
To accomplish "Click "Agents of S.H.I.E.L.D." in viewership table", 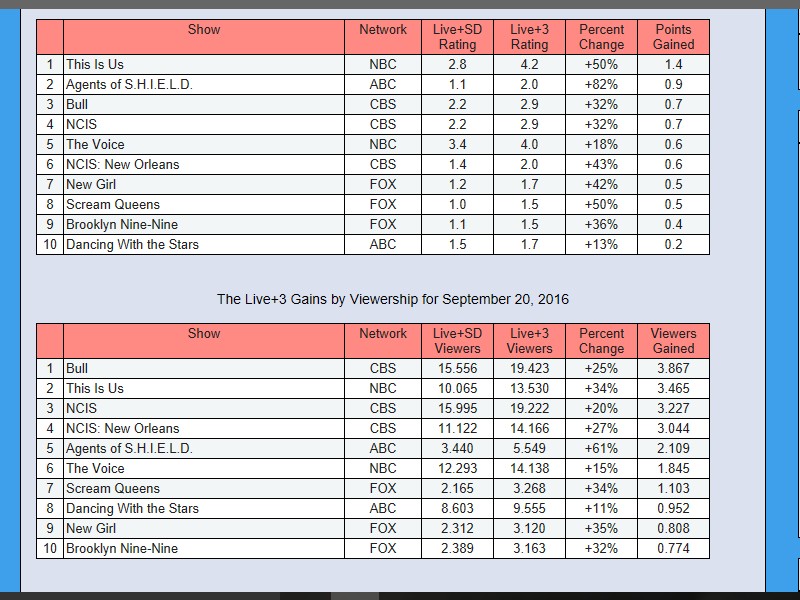I will [129, 448].
